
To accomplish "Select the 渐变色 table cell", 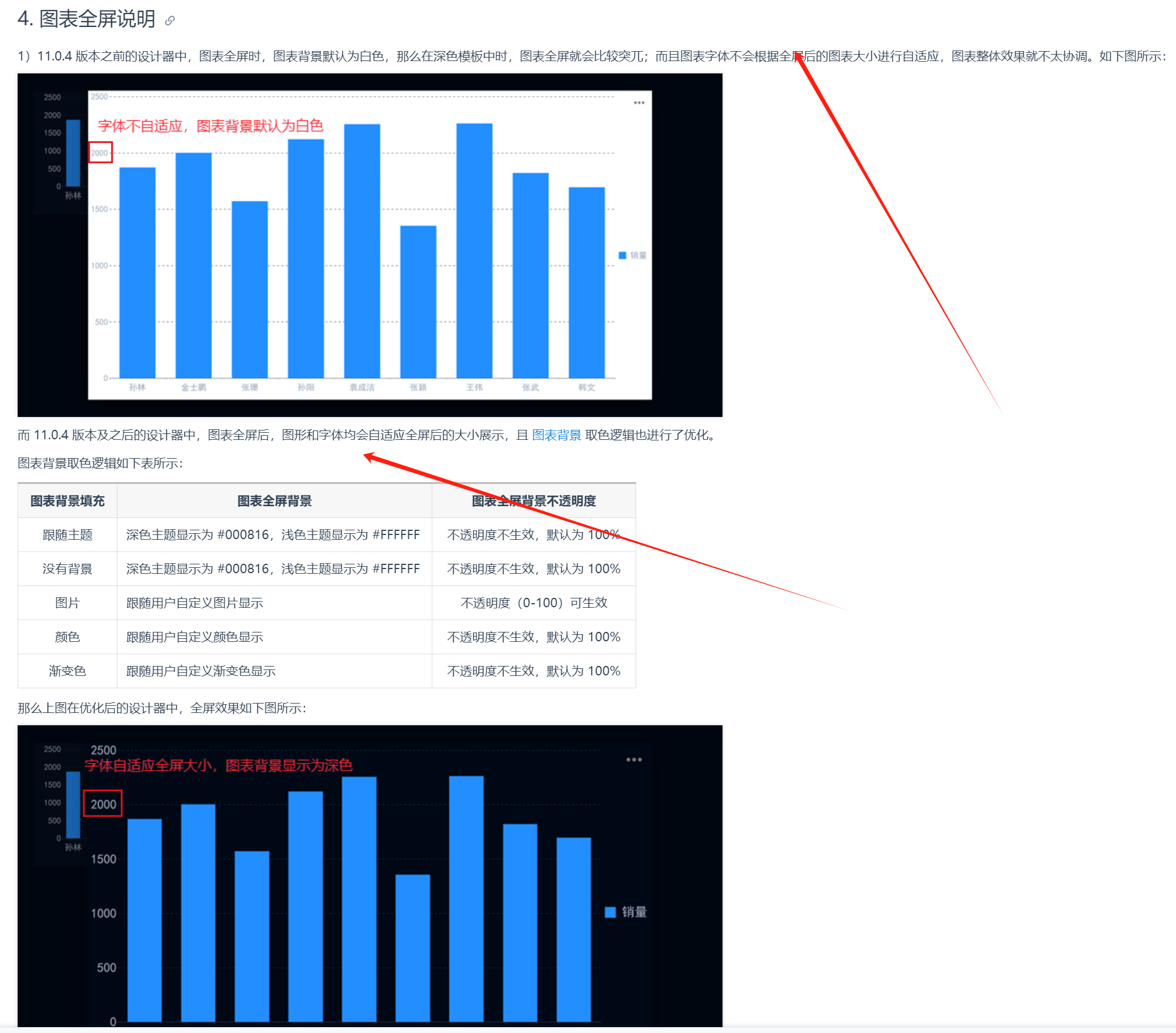I will click(68, 671).
